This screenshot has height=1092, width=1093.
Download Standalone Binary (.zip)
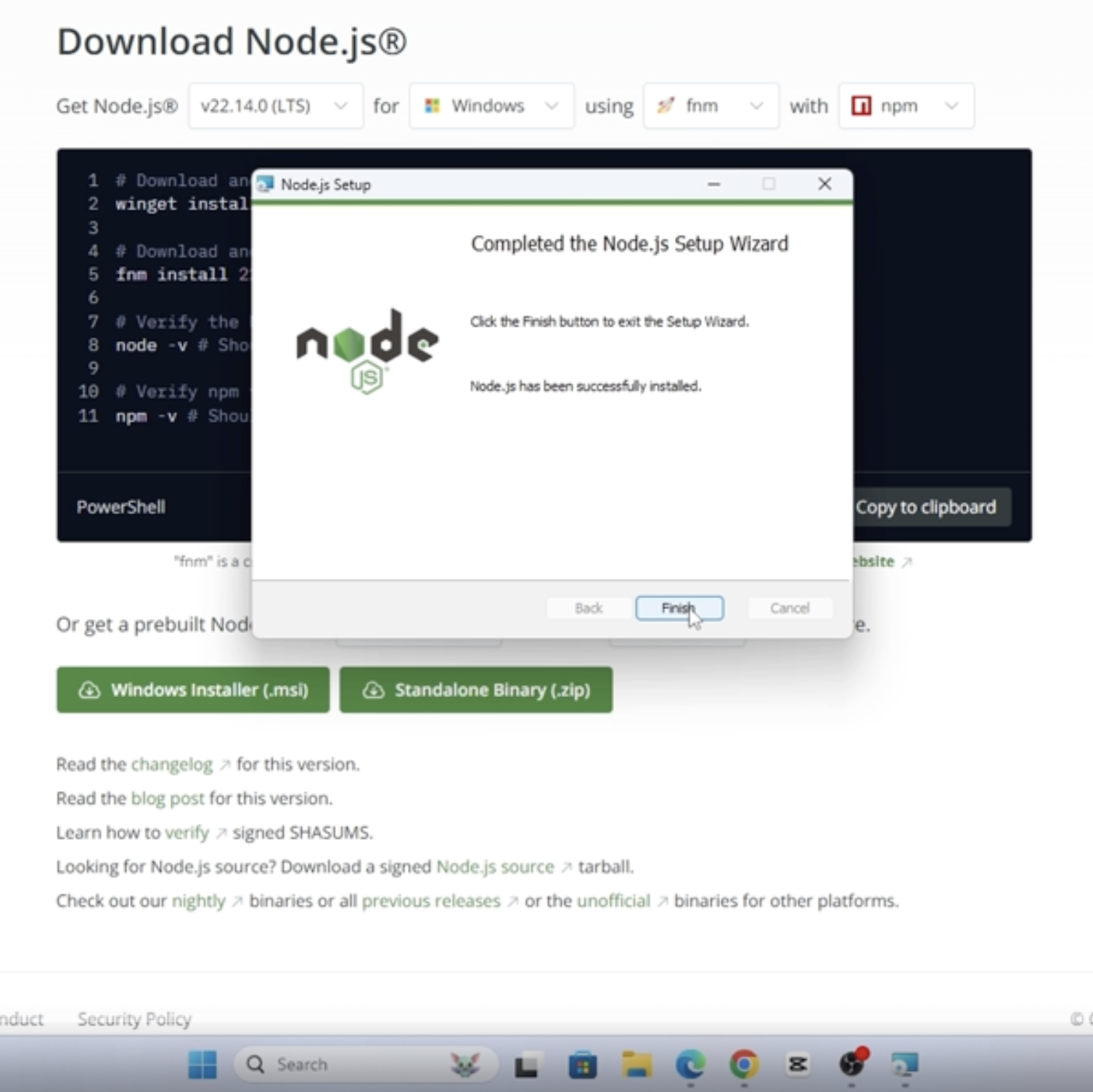click(476, 690)
